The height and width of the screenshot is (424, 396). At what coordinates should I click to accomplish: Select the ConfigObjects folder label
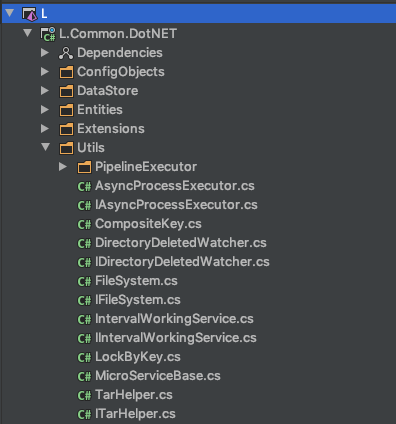pos(121,72)
